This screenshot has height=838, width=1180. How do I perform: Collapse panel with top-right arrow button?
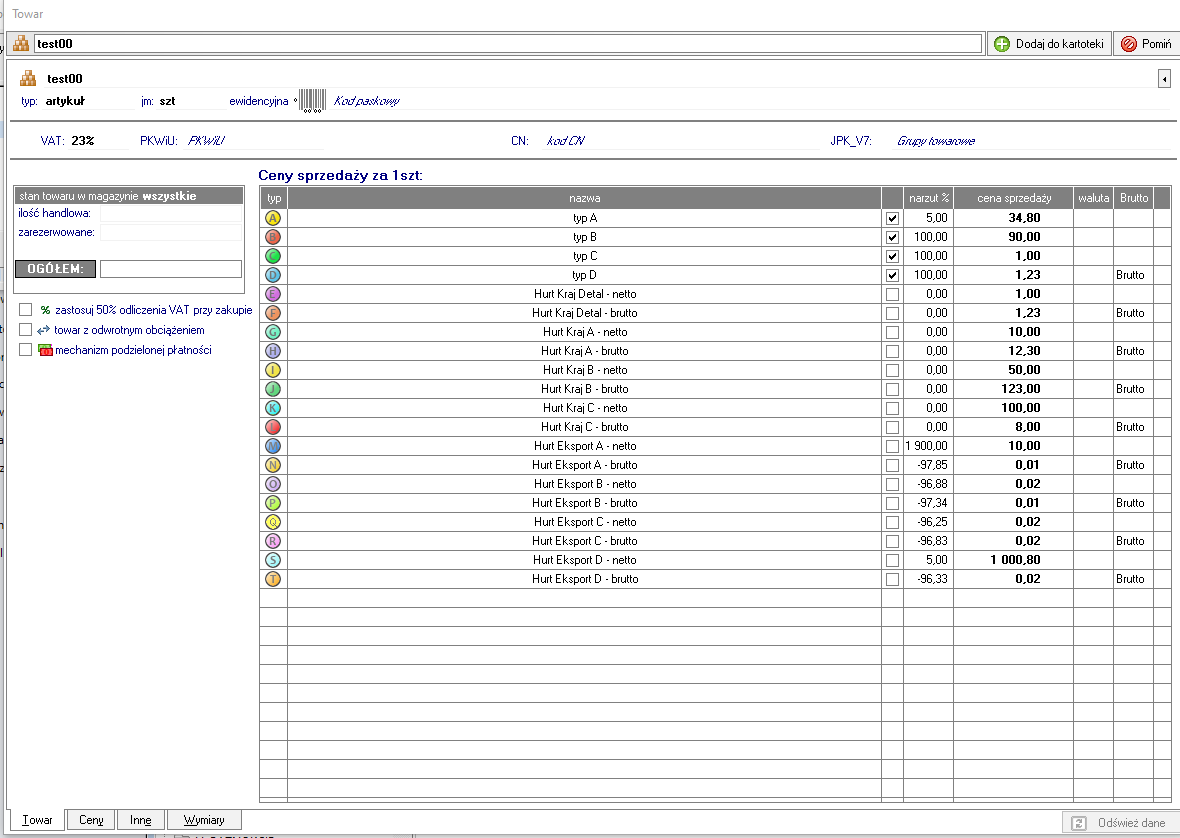click(1164, 79)
